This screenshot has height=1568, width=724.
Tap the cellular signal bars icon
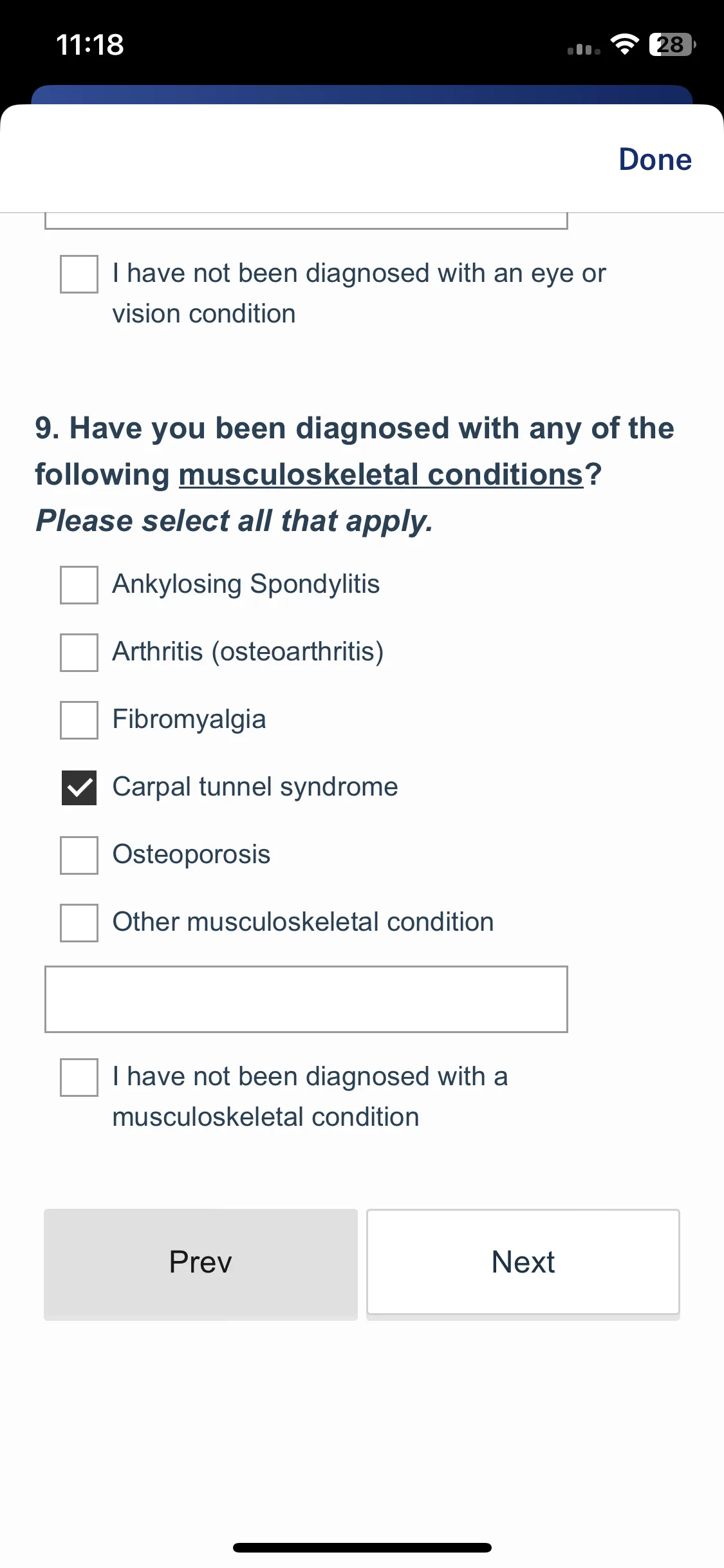(584, 49)
